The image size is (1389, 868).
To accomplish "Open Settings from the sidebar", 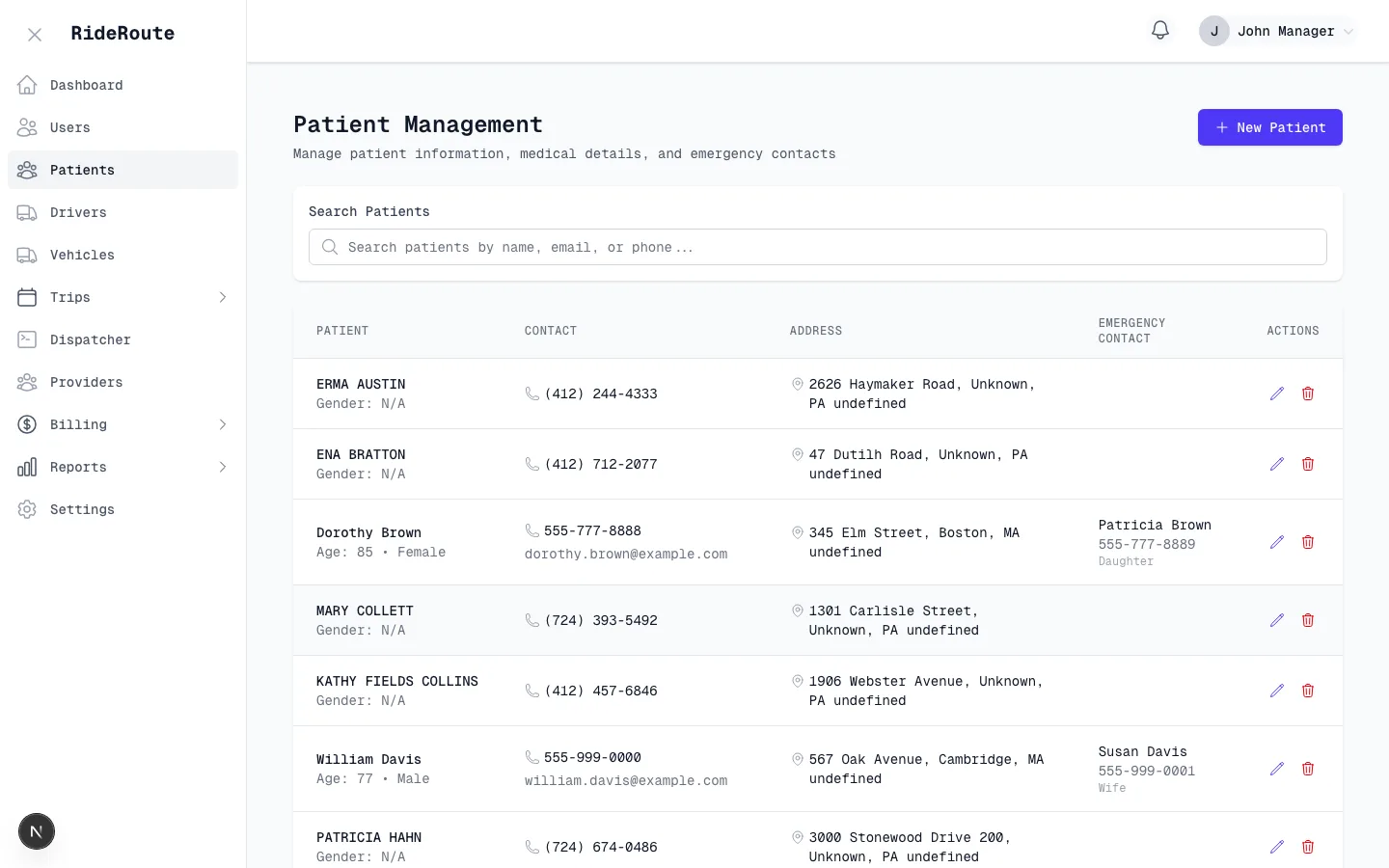I will pyautogui.click(x=123, y=509).
